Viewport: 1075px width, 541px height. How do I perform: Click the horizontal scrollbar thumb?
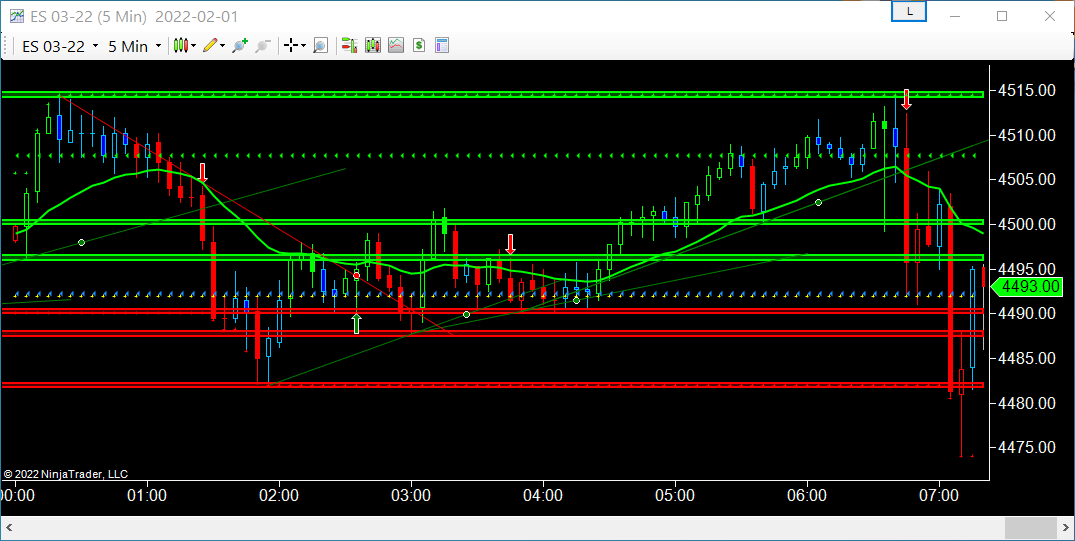tap(1030, 528)
